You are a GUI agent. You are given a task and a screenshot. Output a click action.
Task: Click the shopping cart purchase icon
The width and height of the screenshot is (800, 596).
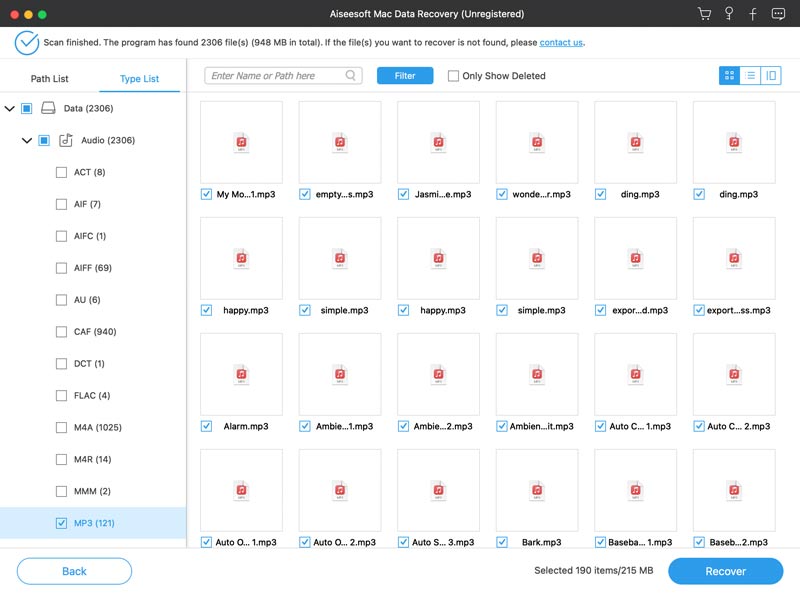(705, 14)
